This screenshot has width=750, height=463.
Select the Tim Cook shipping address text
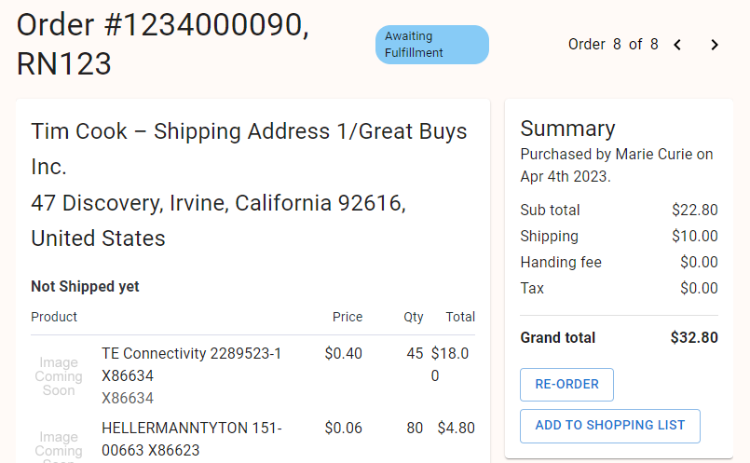249,185
